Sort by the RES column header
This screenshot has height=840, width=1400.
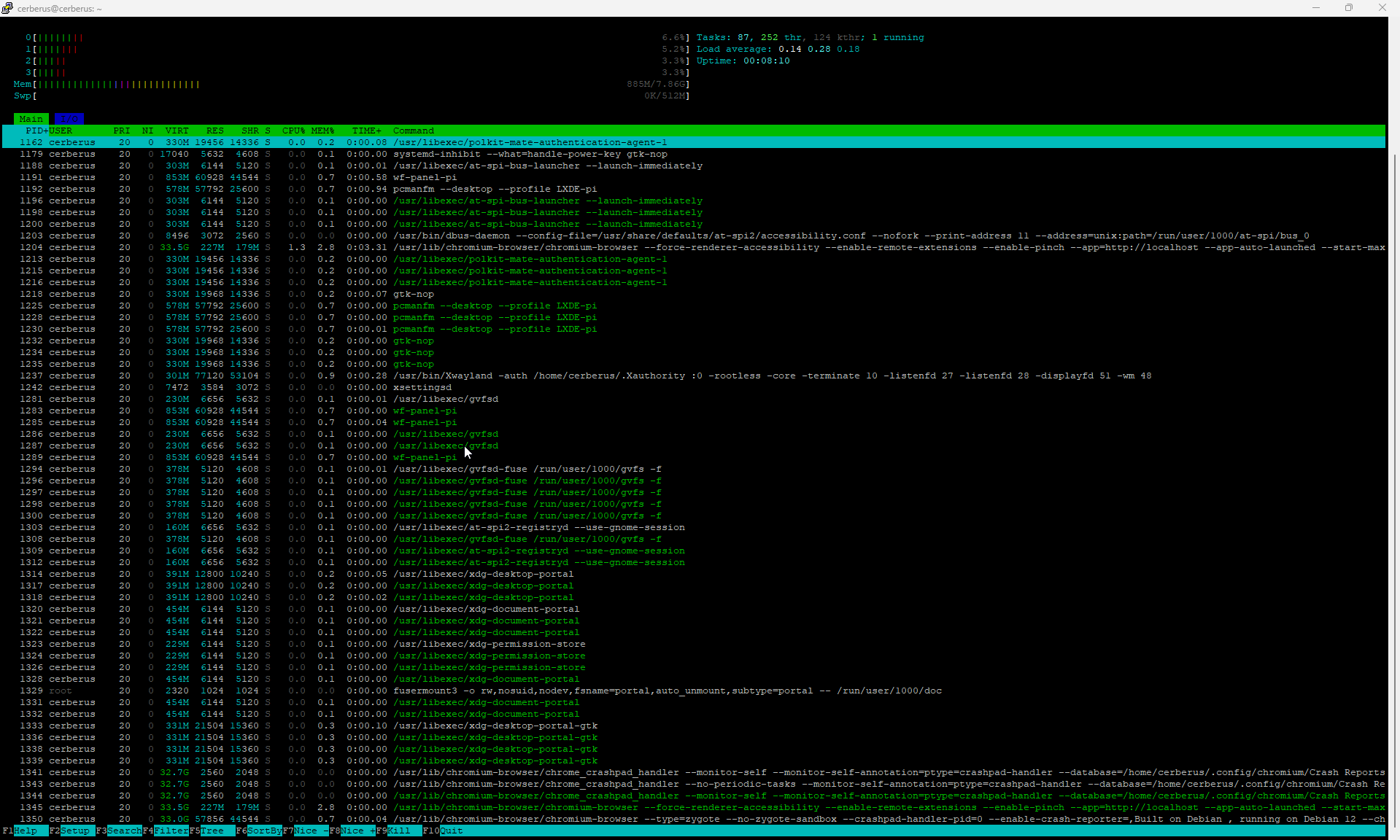tap(215, 131)
